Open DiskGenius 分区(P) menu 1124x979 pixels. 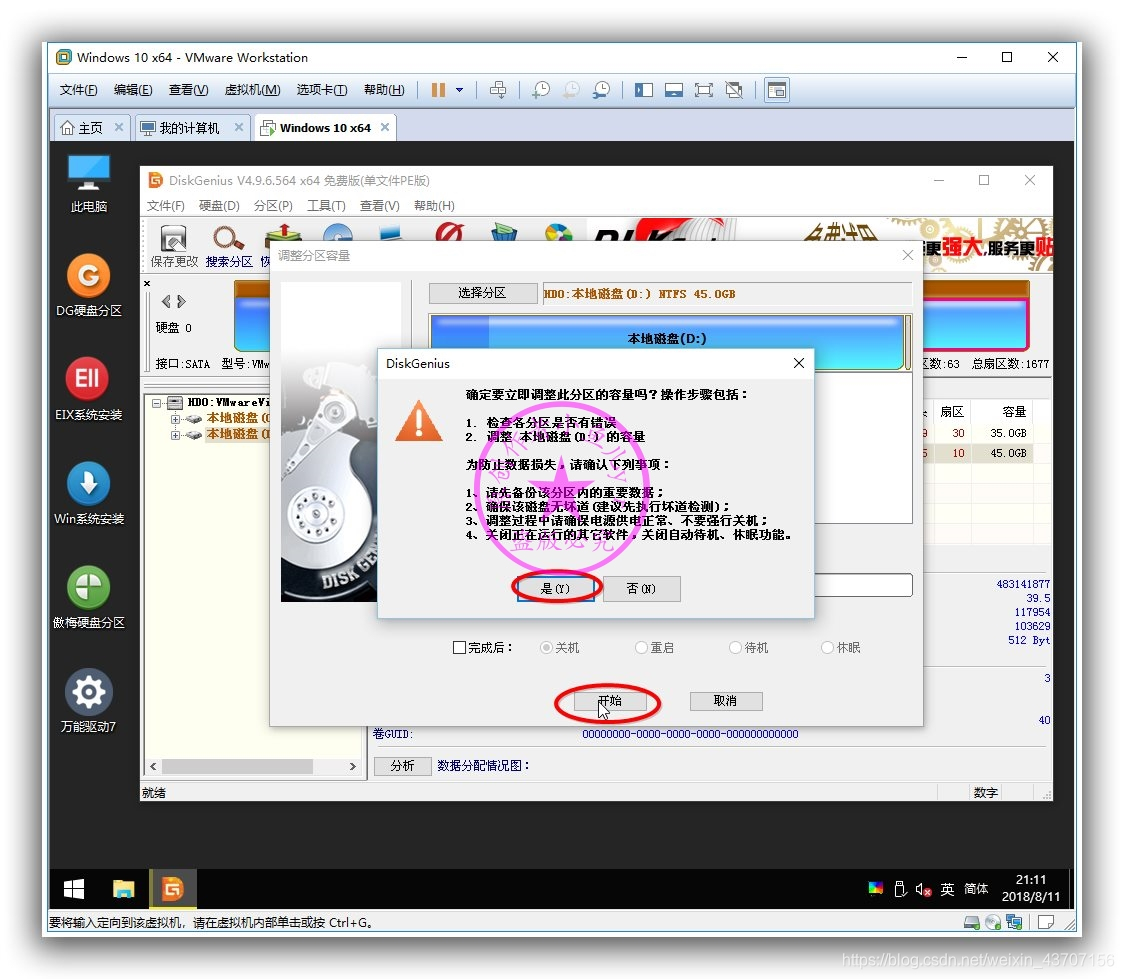tap(273, 206)
